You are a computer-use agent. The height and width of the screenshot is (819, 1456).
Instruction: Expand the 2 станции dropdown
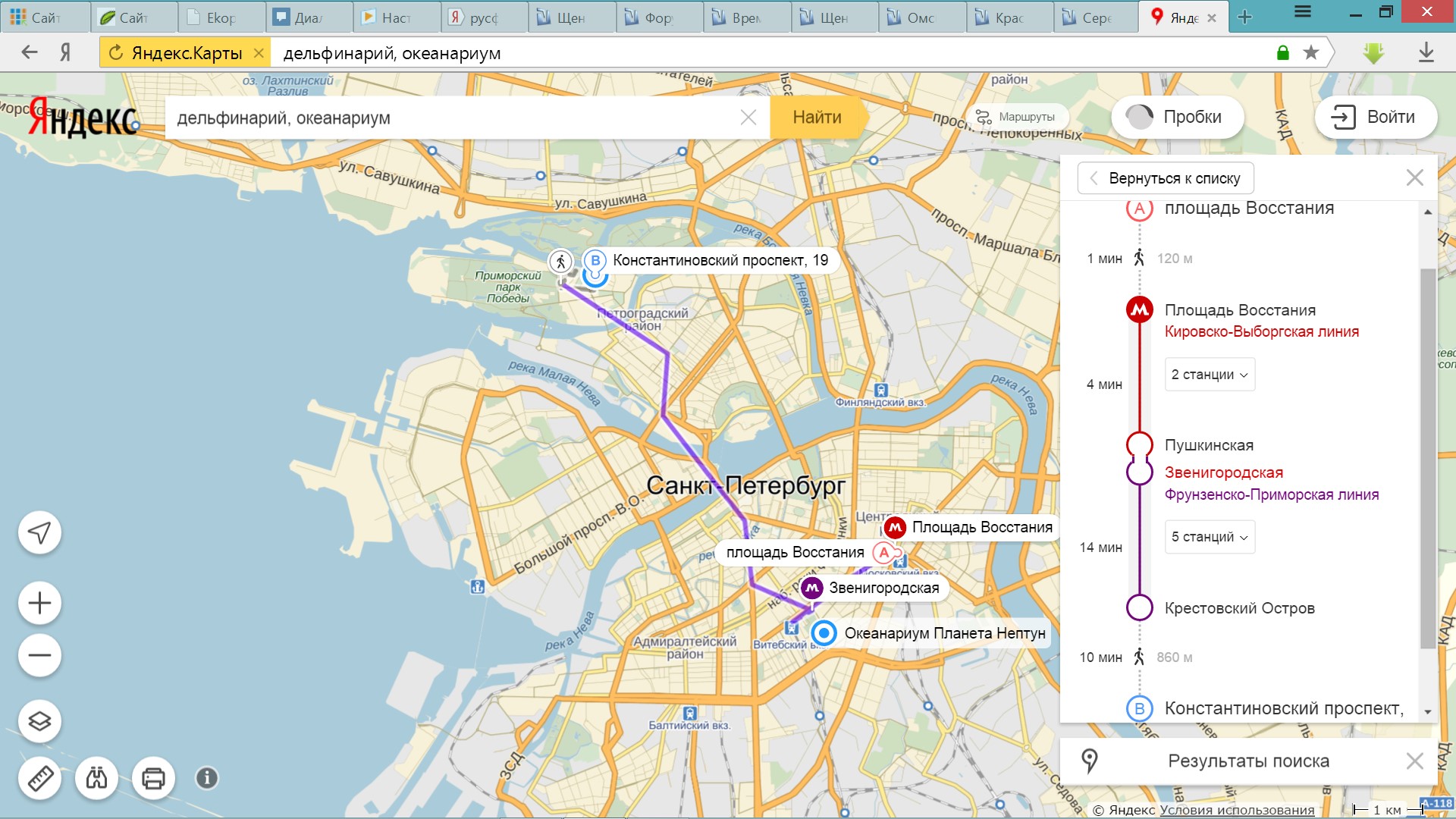1209,375
